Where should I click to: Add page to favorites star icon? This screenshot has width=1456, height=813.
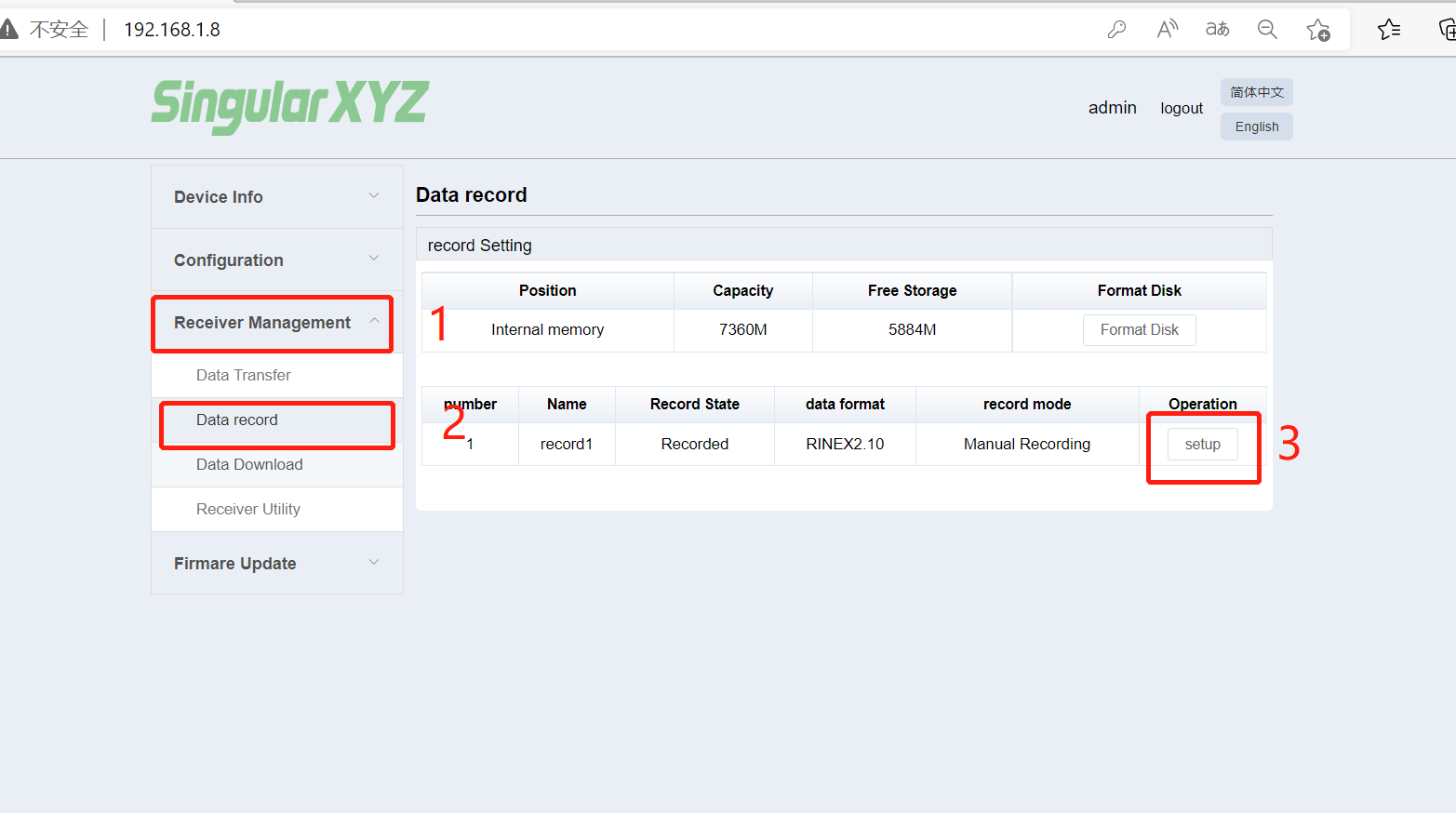coord(1318,30)
